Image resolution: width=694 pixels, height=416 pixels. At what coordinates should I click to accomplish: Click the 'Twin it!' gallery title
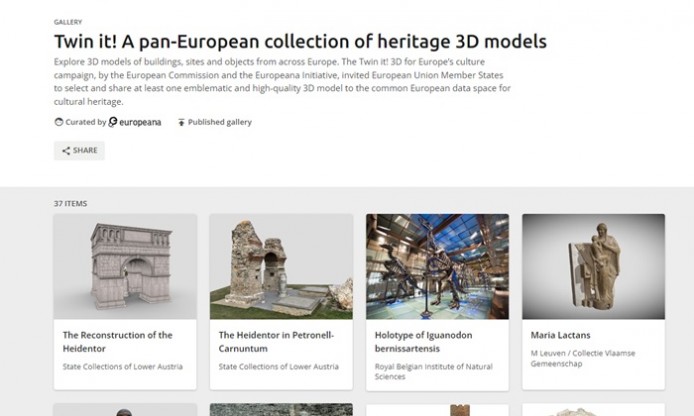(x=301, y=42)
